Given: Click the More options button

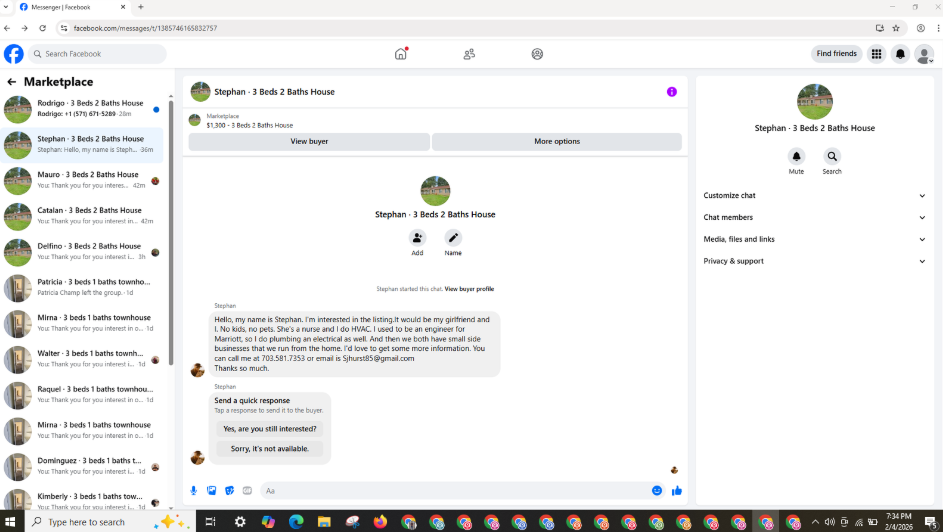Looking at the screenshot, I should (557, 142).
